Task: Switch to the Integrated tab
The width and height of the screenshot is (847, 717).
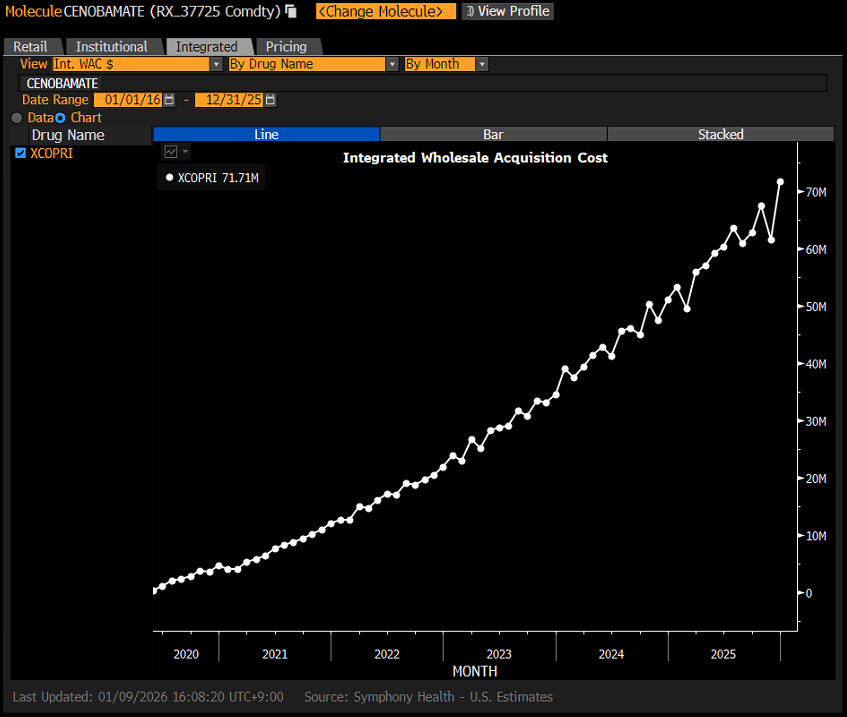Action: [207, 47]
